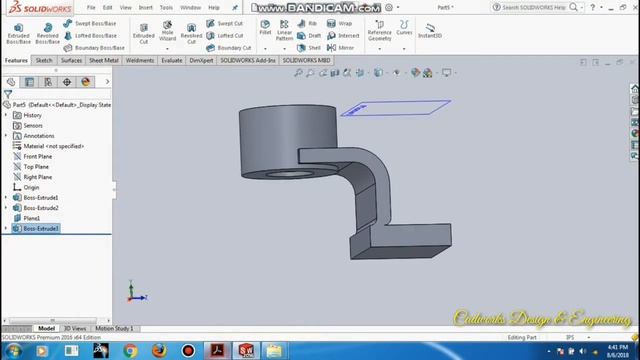
Task: Choose Boundary Boss/Base feature
Action: pyautogui.click(x=94, y=48)
